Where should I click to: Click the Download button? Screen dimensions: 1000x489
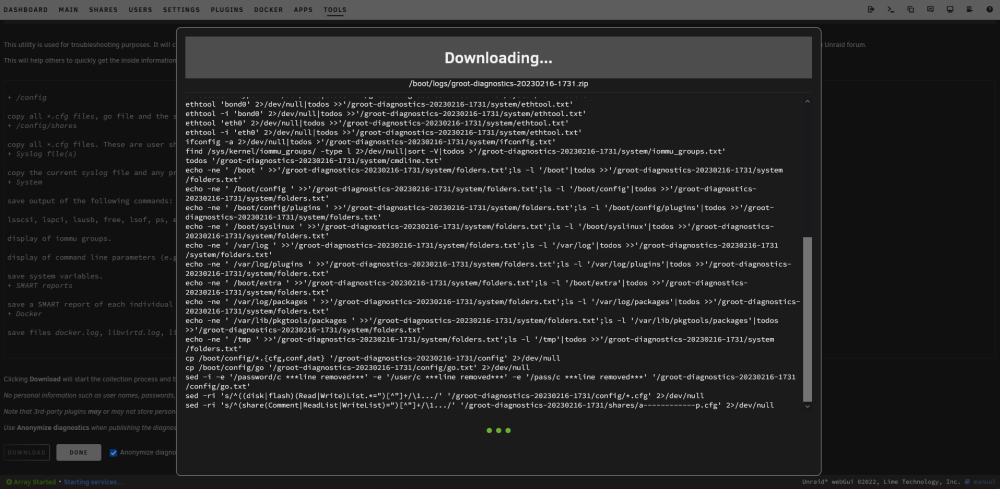click(x=27, y=453)
